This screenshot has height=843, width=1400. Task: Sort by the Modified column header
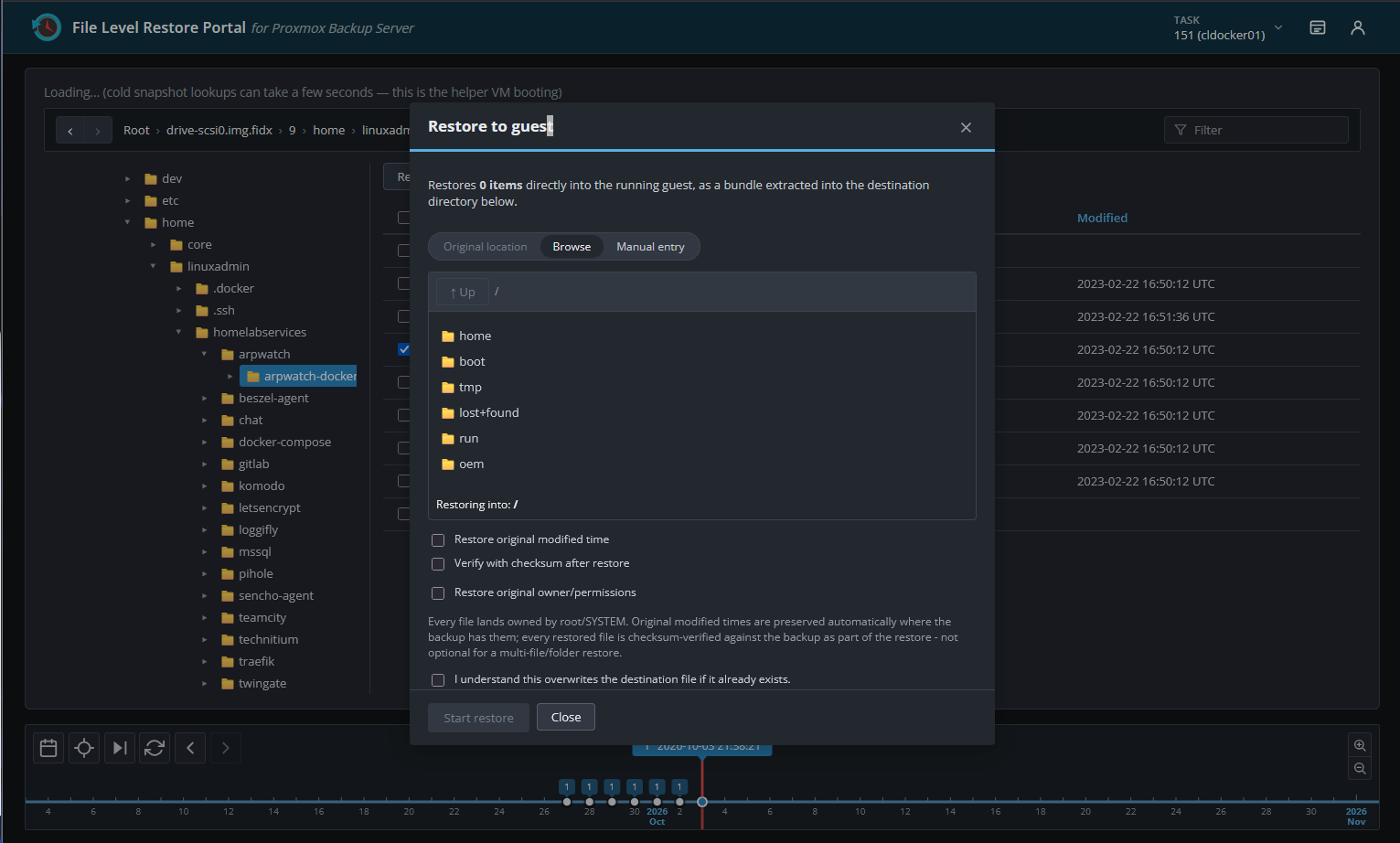pos(1102,218)
